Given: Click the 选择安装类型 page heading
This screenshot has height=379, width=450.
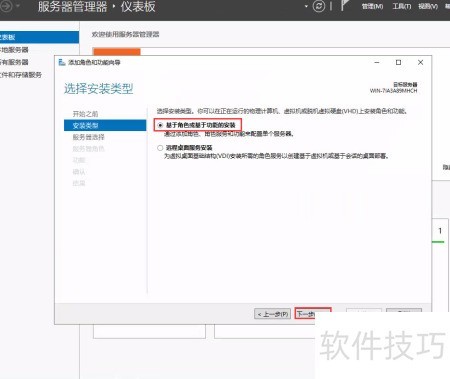Looking at the screenshot, I should 99,89.
